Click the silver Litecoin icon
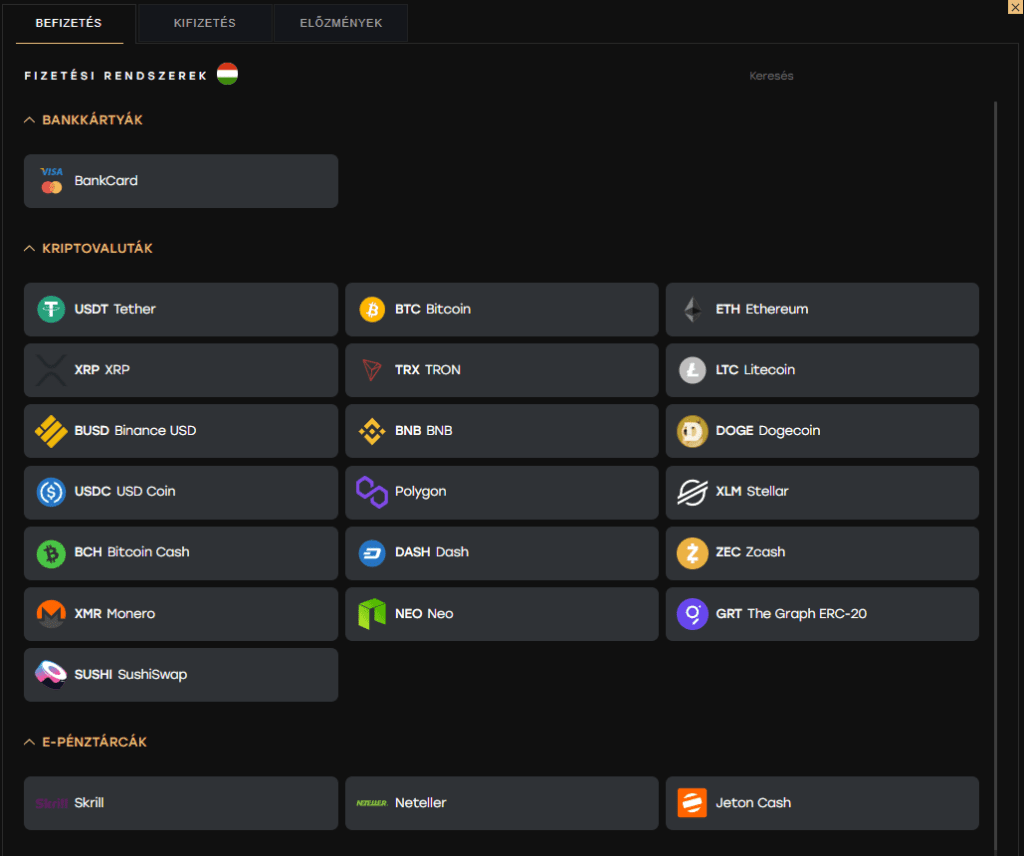This screenshot has height=856, width=1024. coord(692,370)
